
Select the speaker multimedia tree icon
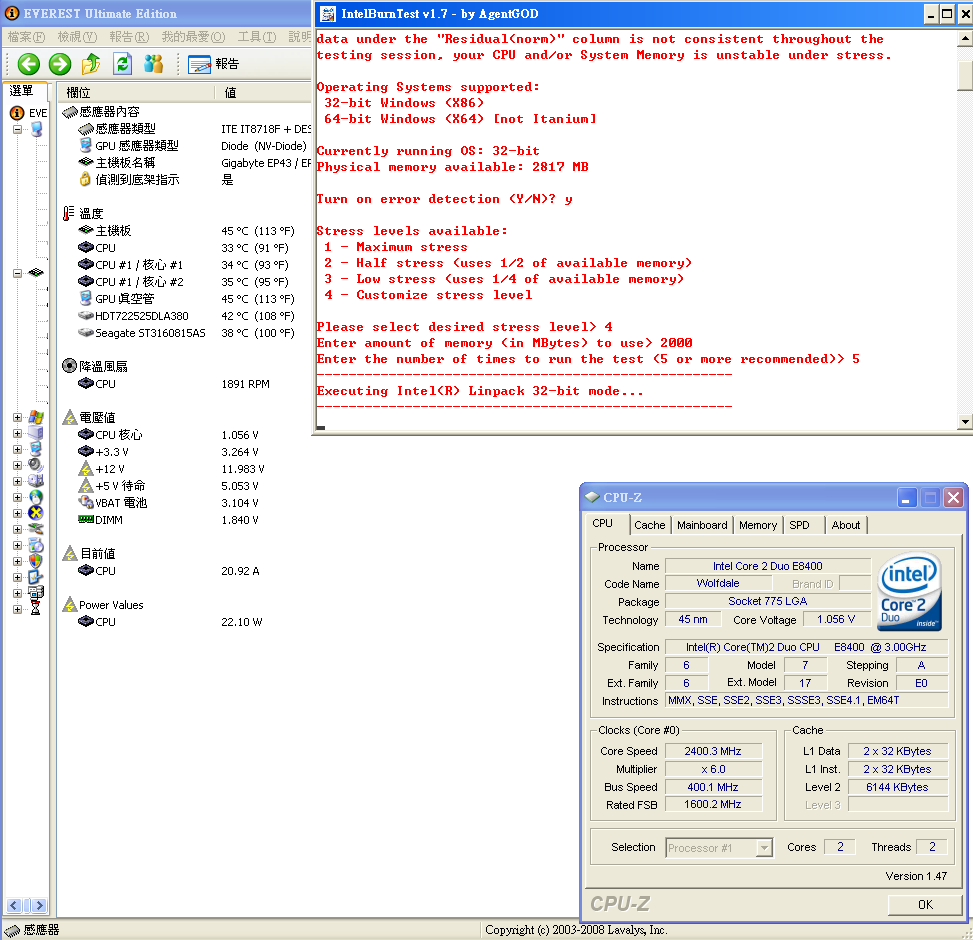click(x=36, y=465)
